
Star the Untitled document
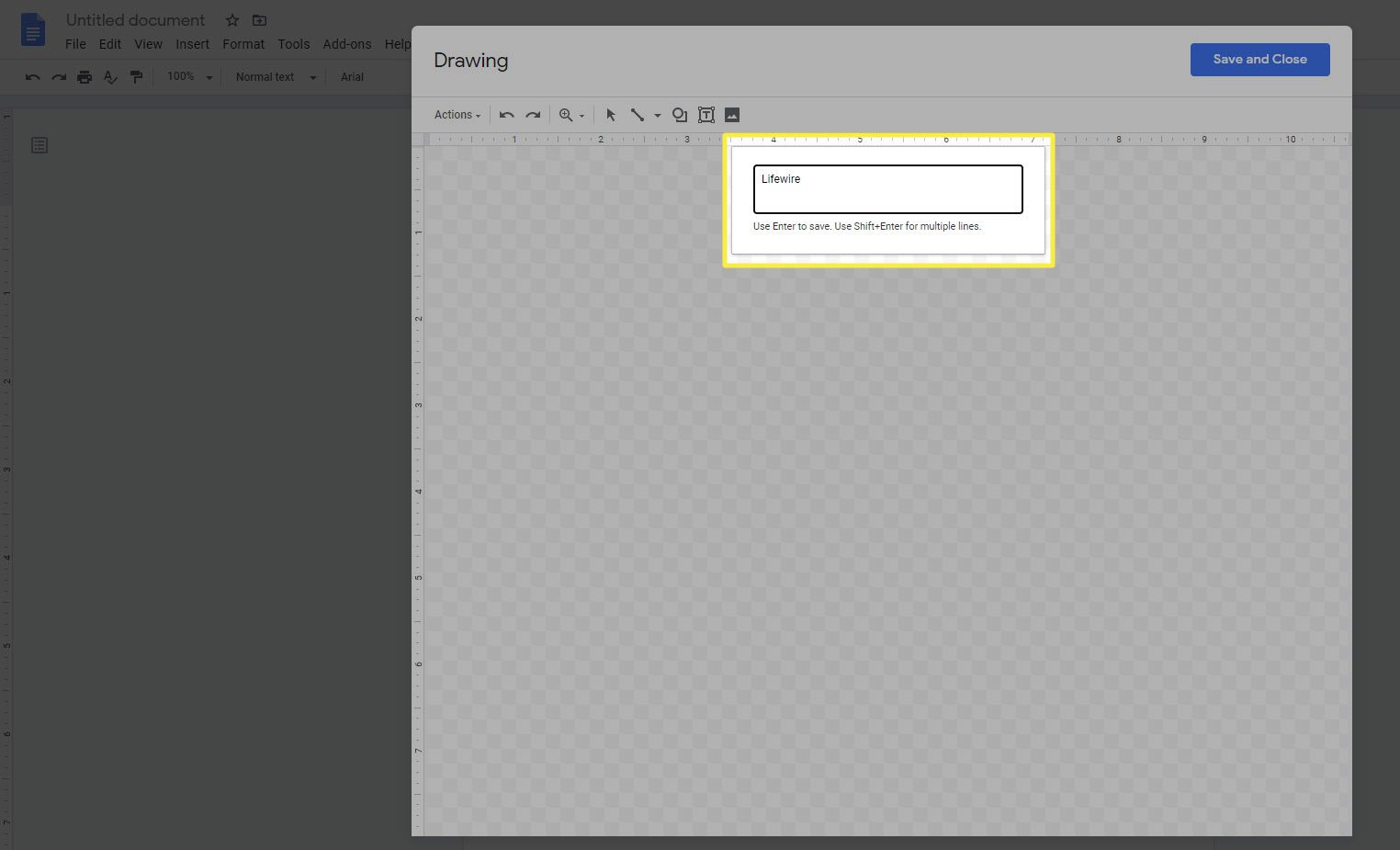tap(232, 20)
